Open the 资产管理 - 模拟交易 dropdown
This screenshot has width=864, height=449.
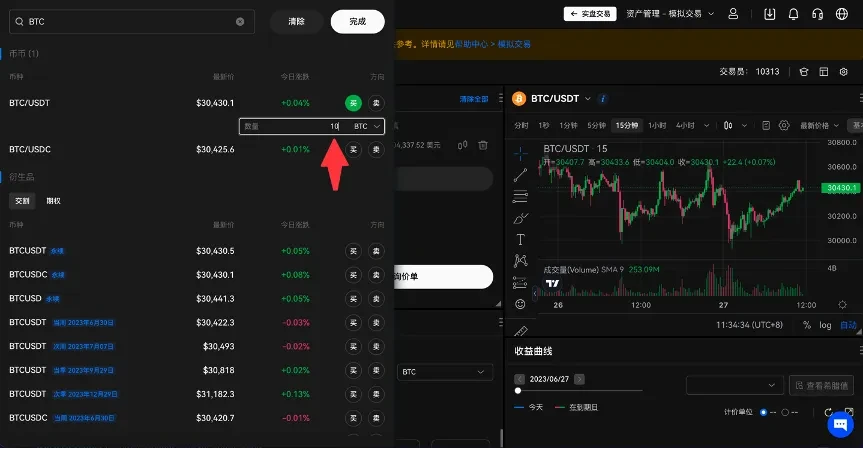click(669, 14)
